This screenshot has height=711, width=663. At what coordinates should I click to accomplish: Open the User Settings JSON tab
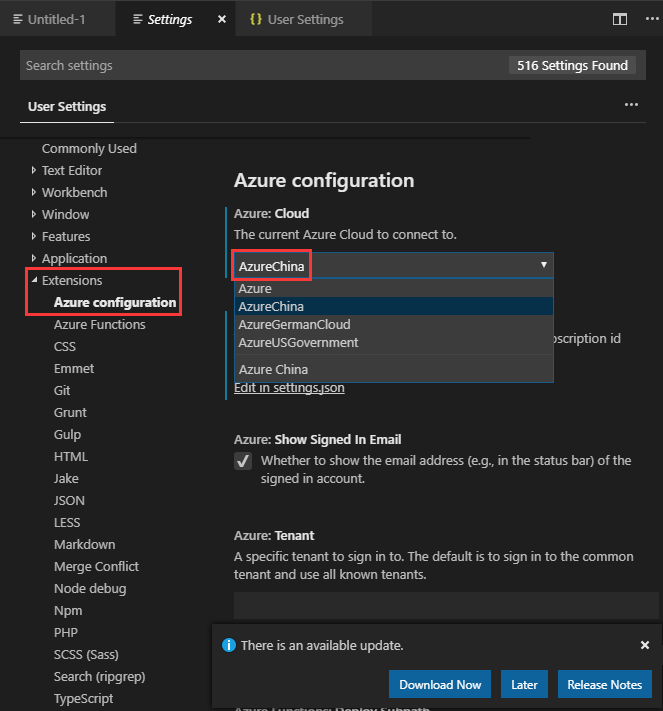(x=304, y=19)
